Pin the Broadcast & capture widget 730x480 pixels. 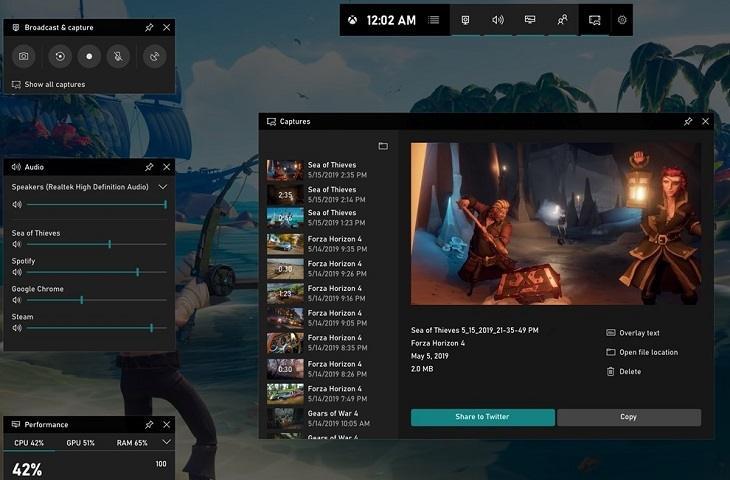(149, 27)
